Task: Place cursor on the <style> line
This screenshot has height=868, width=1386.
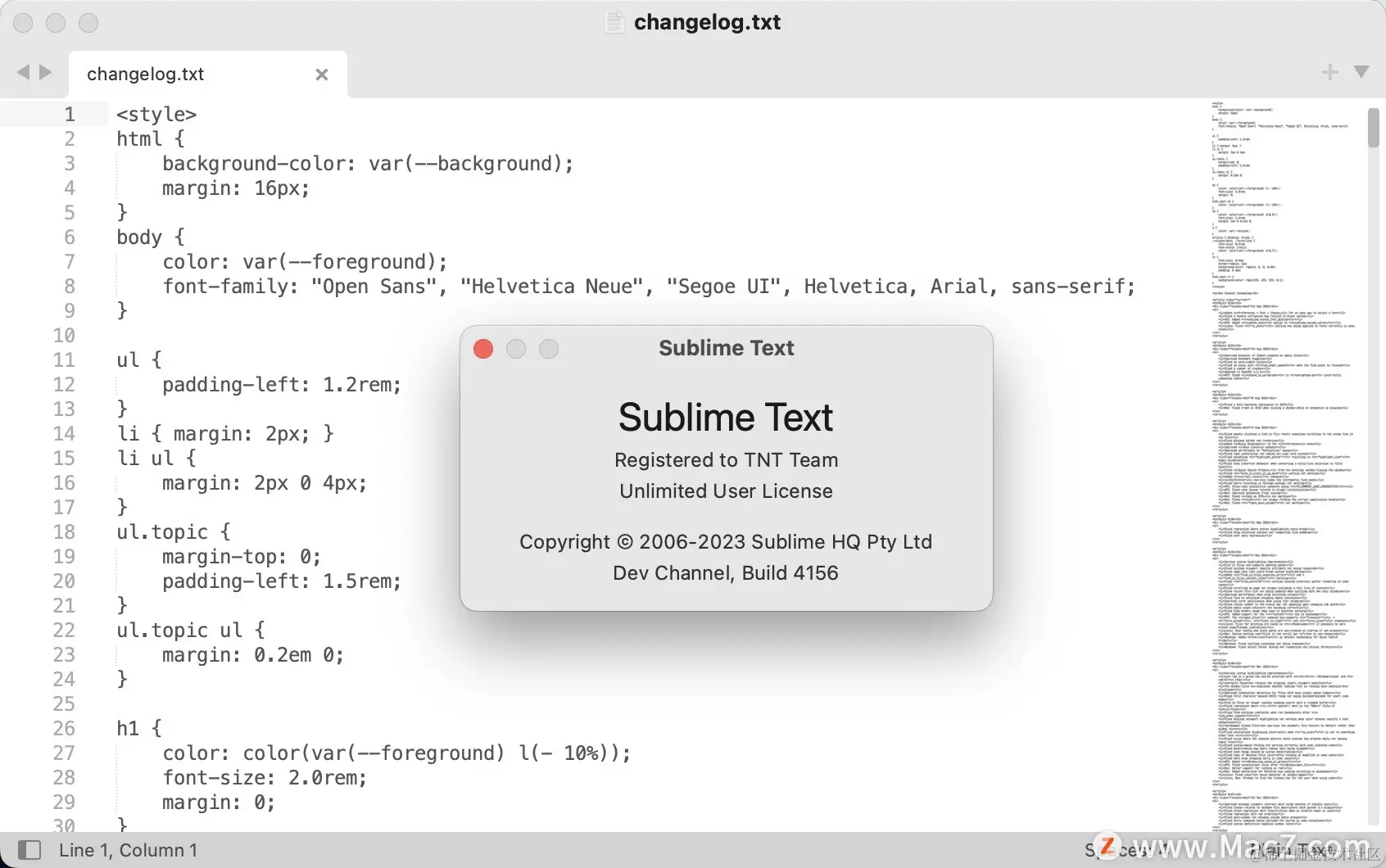Action: click(156, 115)
